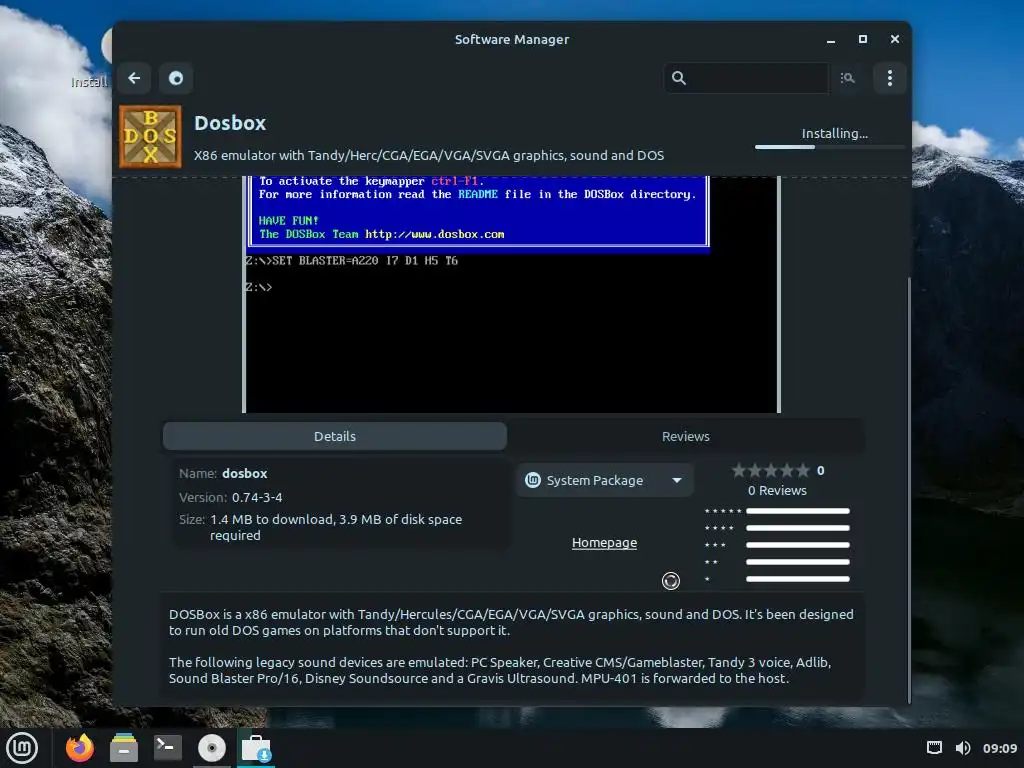Click the Dosbox title heading
The image size is (1024, 768).
tap(230, 123)
